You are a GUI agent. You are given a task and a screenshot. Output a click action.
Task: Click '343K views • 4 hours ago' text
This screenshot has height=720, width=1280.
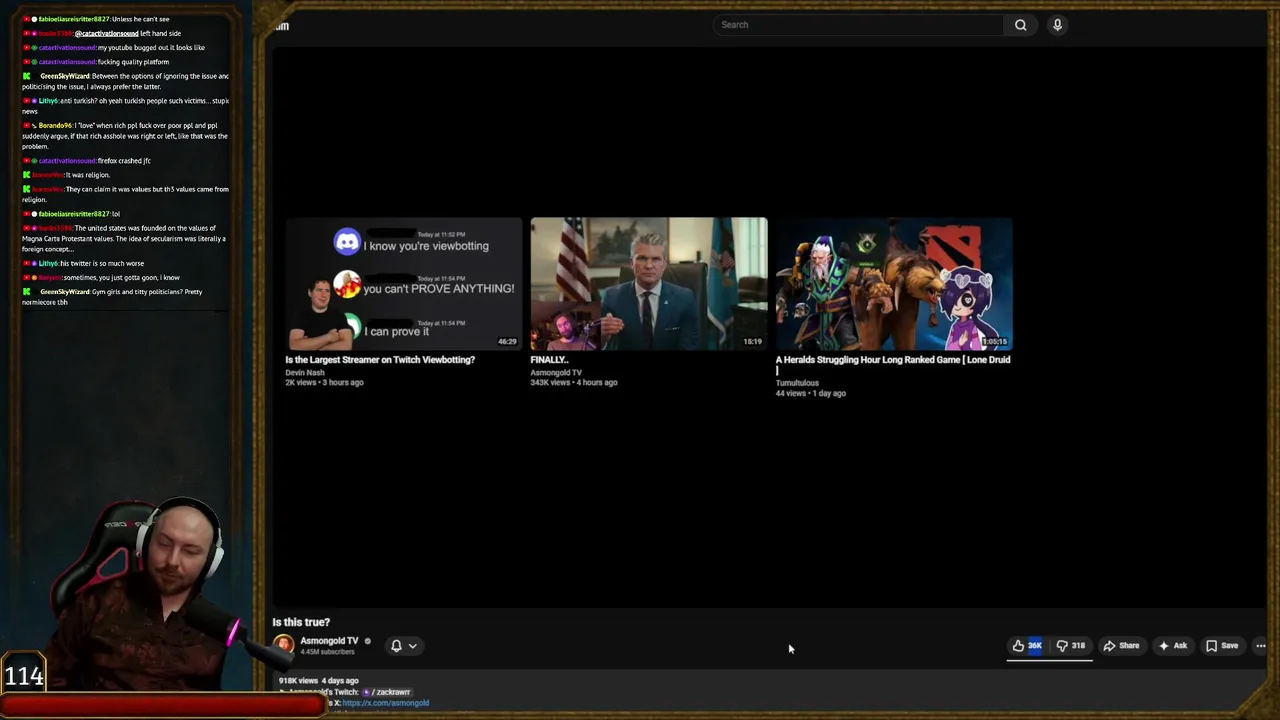(x=574, y=383)
